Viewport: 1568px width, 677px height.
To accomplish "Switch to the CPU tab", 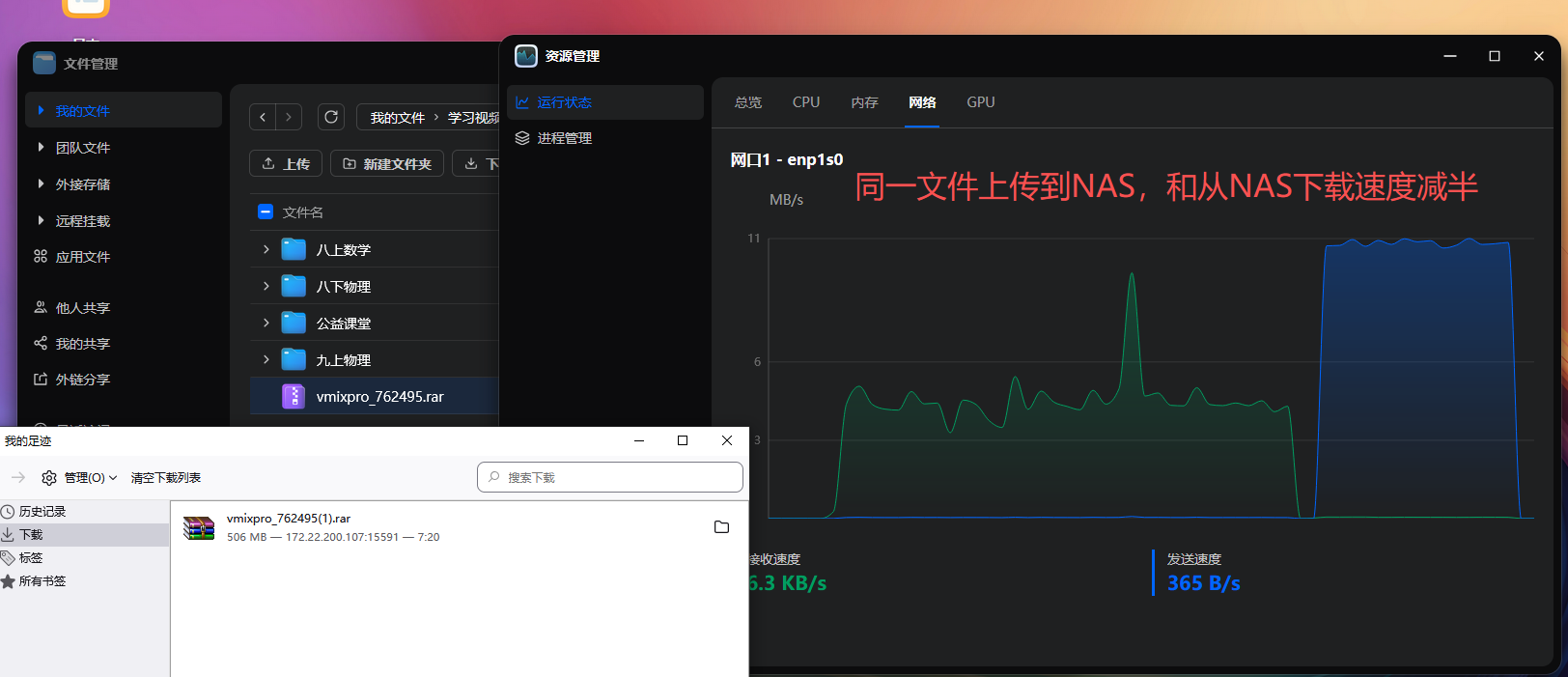I will pyautogui.click(x=806, y=102).
